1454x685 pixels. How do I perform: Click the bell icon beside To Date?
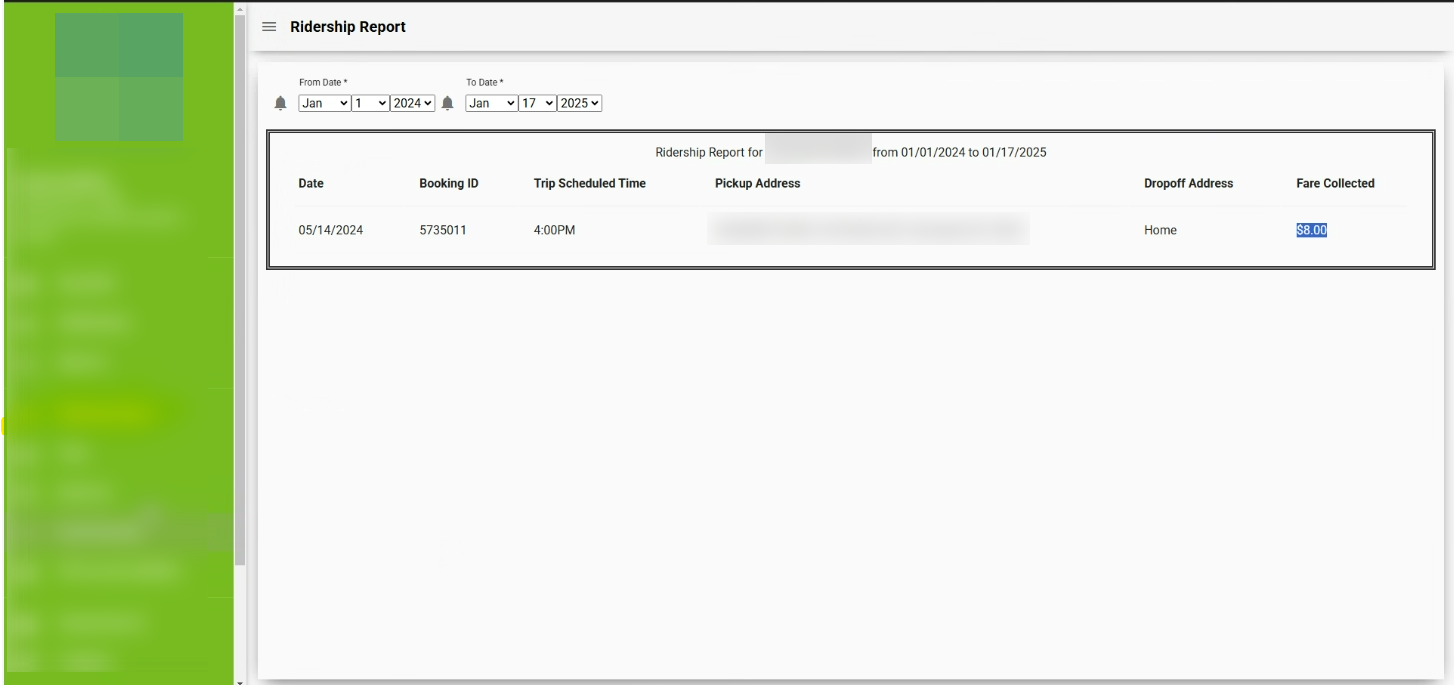[448, 103]
